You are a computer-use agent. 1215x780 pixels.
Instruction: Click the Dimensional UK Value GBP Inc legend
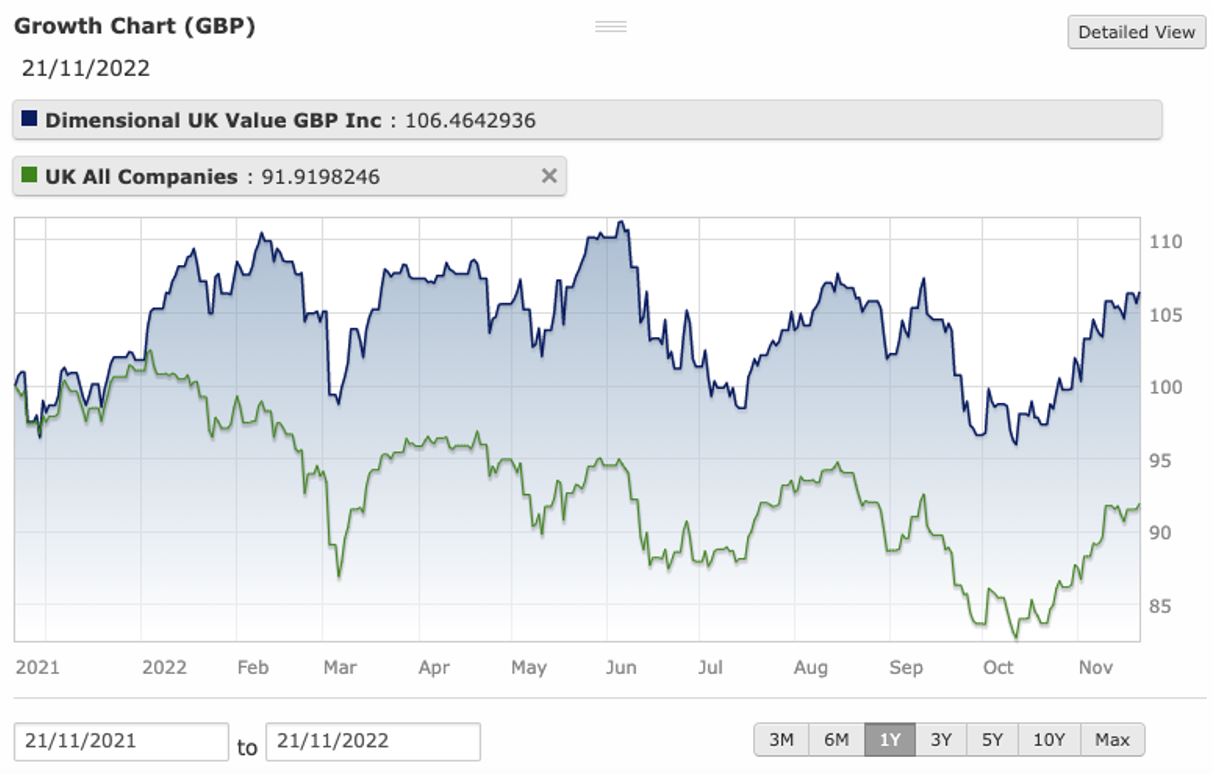pyautogui.click(x=213, y=120)
